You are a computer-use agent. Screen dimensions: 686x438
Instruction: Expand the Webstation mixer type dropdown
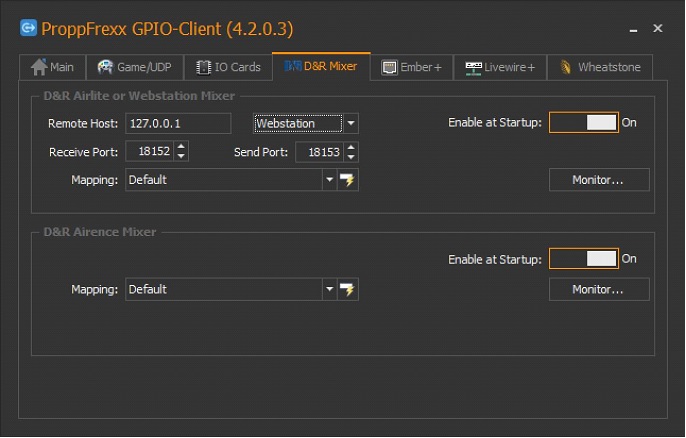pos(351,124)
